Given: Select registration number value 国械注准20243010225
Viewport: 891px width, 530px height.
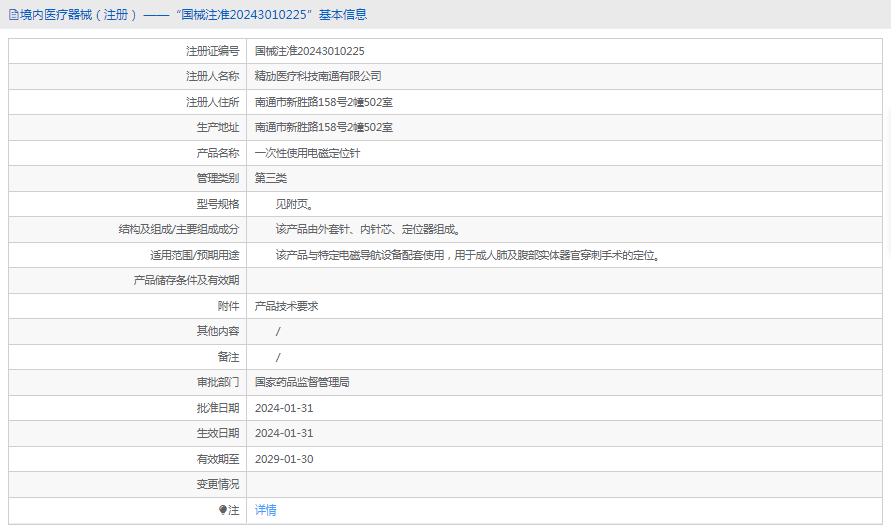Looking at the screenshot, I should pyautogui.click(x=310, y=51).
